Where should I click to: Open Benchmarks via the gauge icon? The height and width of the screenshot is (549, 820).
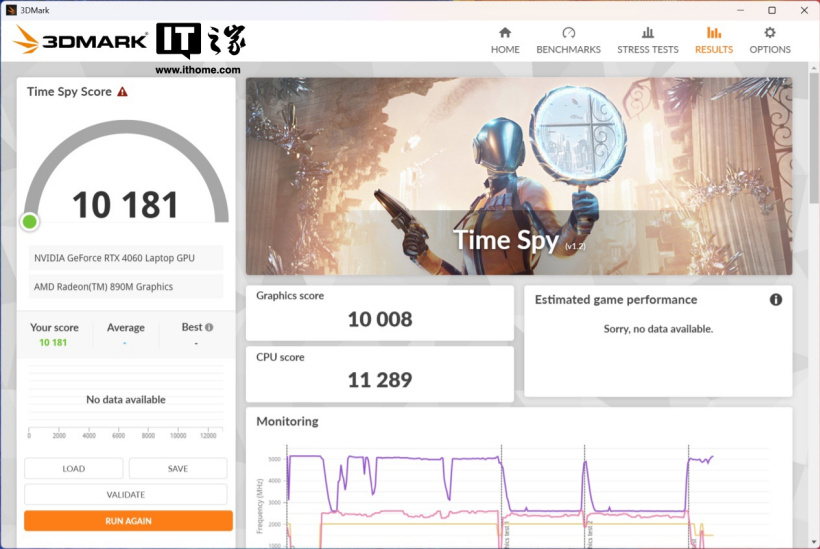[x=568, y=33]
